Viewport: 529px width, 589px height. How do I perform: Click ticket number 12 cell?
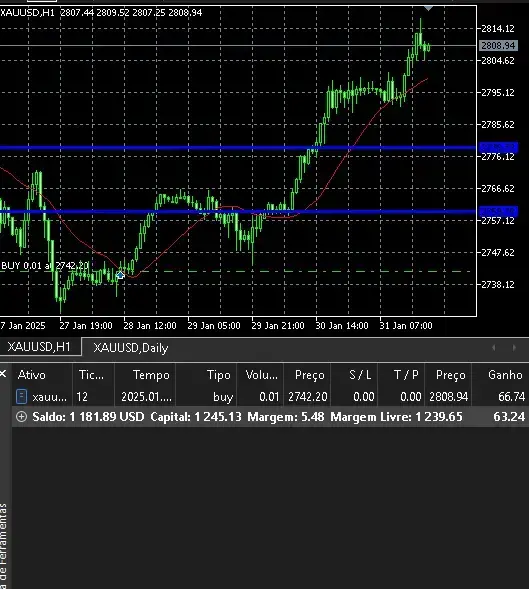click(x=82, y=397)
